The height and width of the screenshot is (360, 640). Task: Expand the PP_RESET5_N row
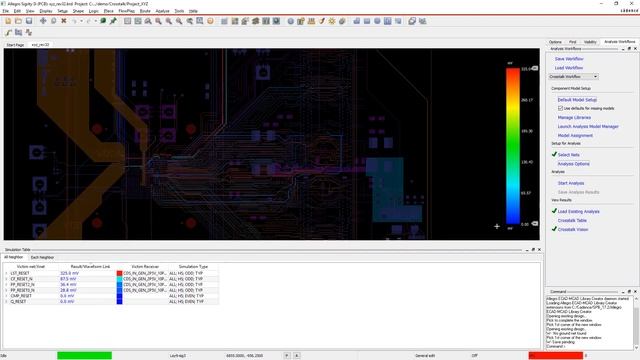pos(6,290)
